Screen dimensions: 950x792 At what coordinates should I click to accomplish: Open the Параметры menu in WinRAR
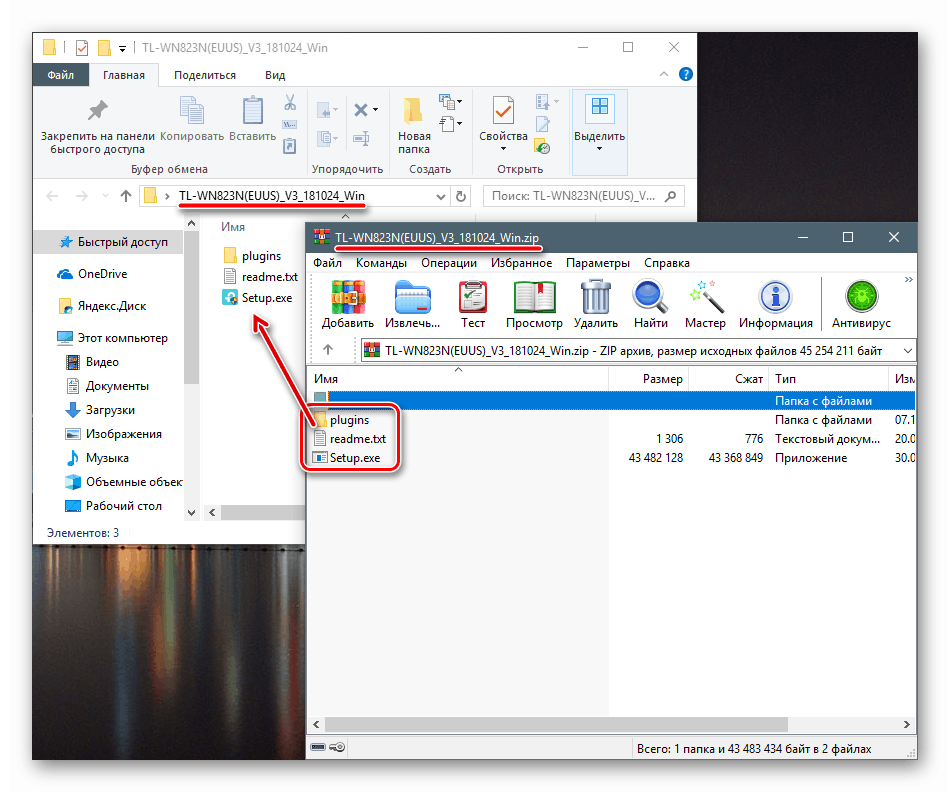(598, 263)
